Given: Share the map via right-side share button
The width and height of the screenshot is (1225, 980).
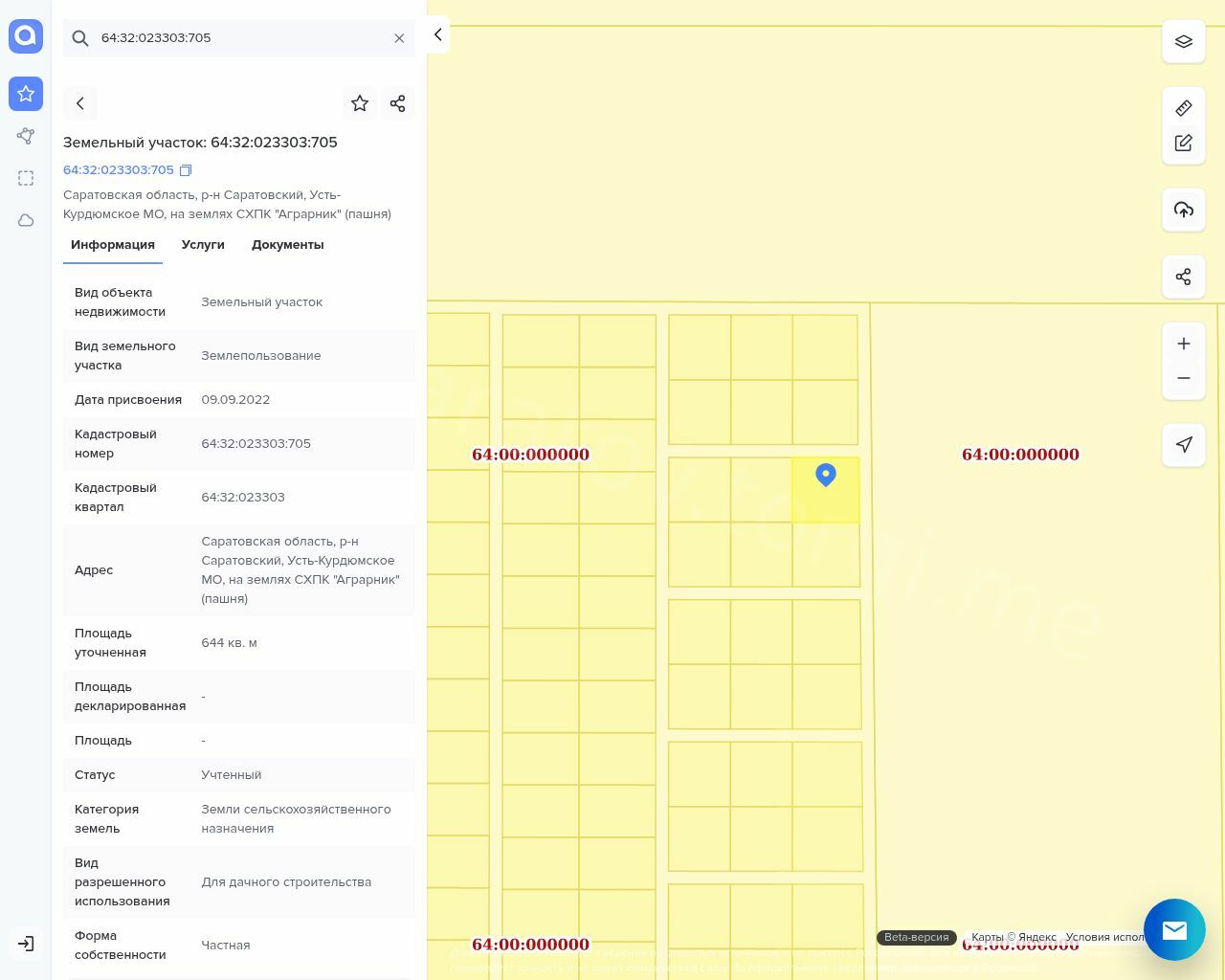Looking at the screenshot, I should [1183, 277].
